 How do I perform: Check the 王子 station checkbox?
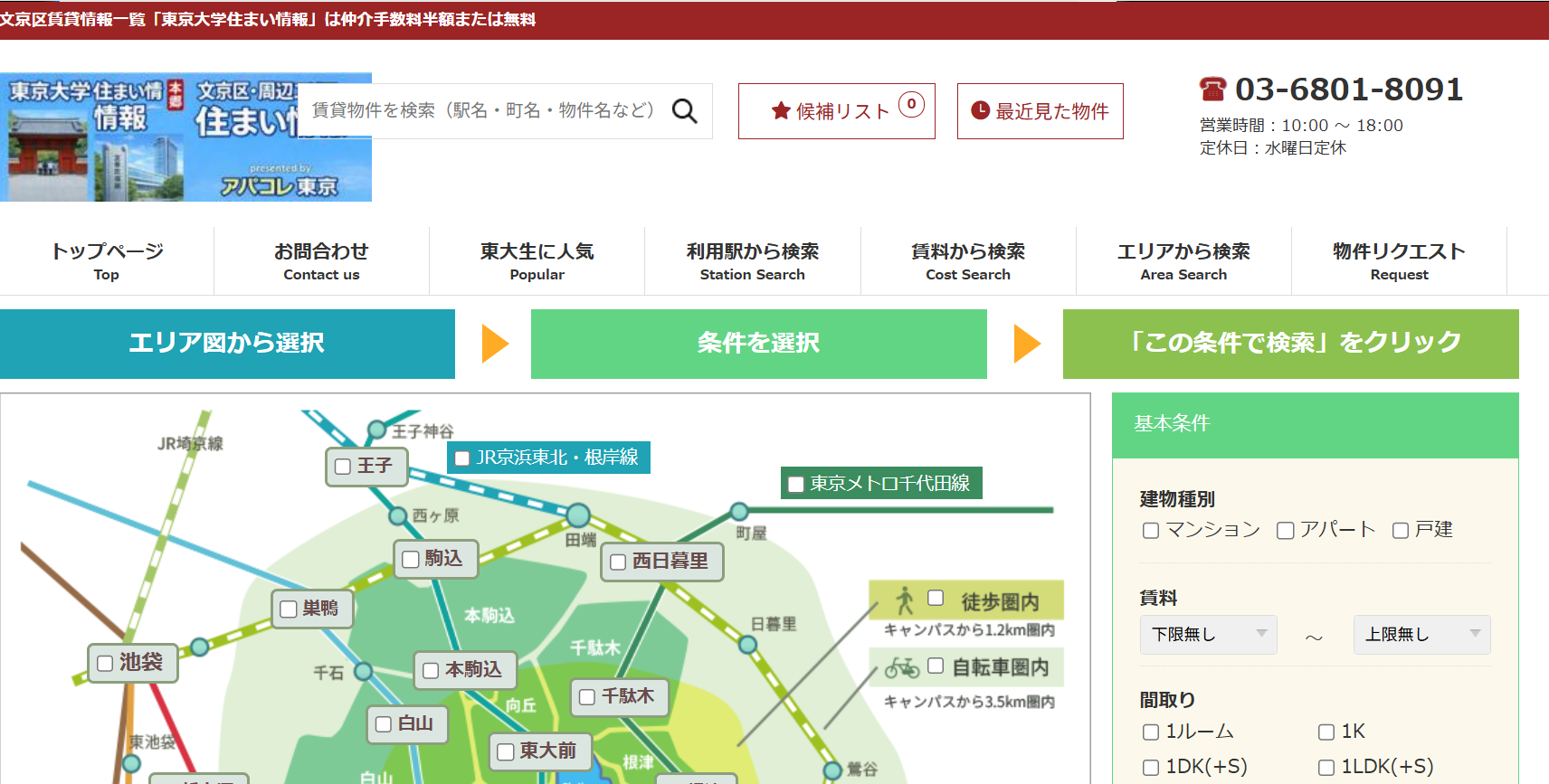343,467
